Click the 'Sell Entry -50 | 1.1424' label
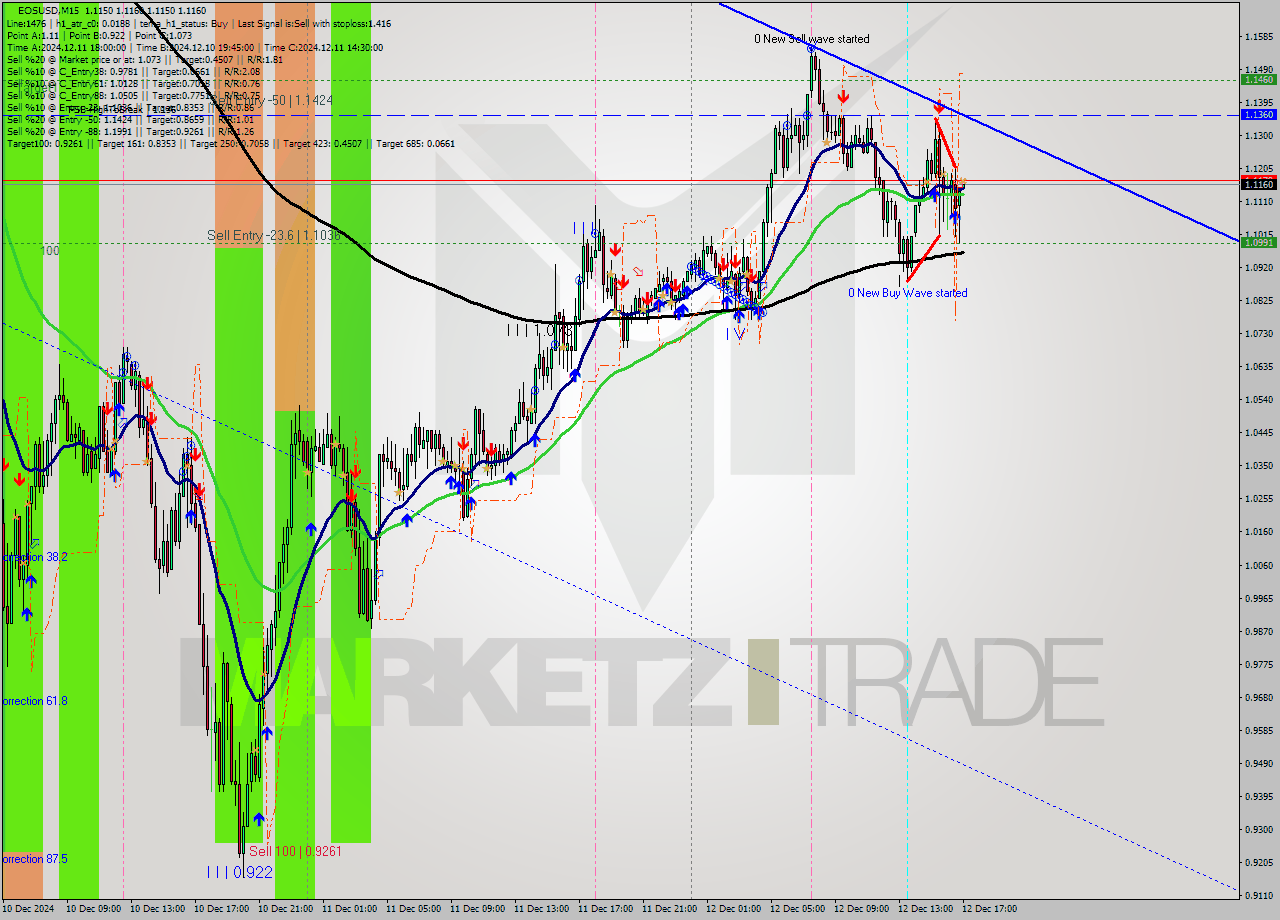Viewport: 1280px width, 920px height. pyautogui.click(x=273, y=100)
